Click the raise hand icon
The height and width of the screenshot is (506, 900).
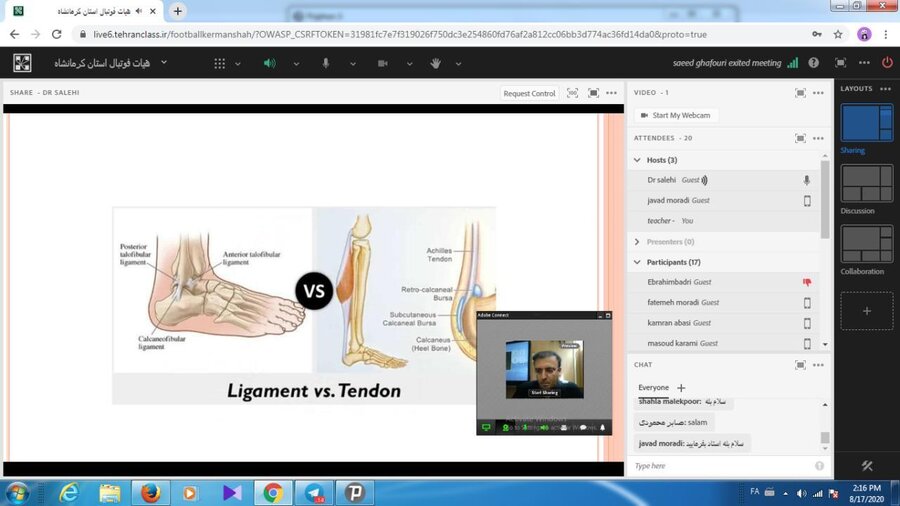pos(436,63)
